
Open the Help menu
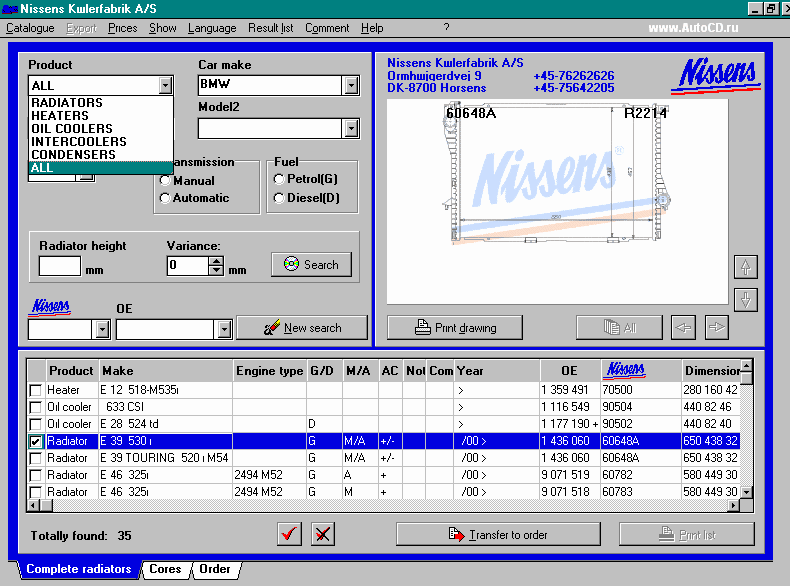click(372, 28)
